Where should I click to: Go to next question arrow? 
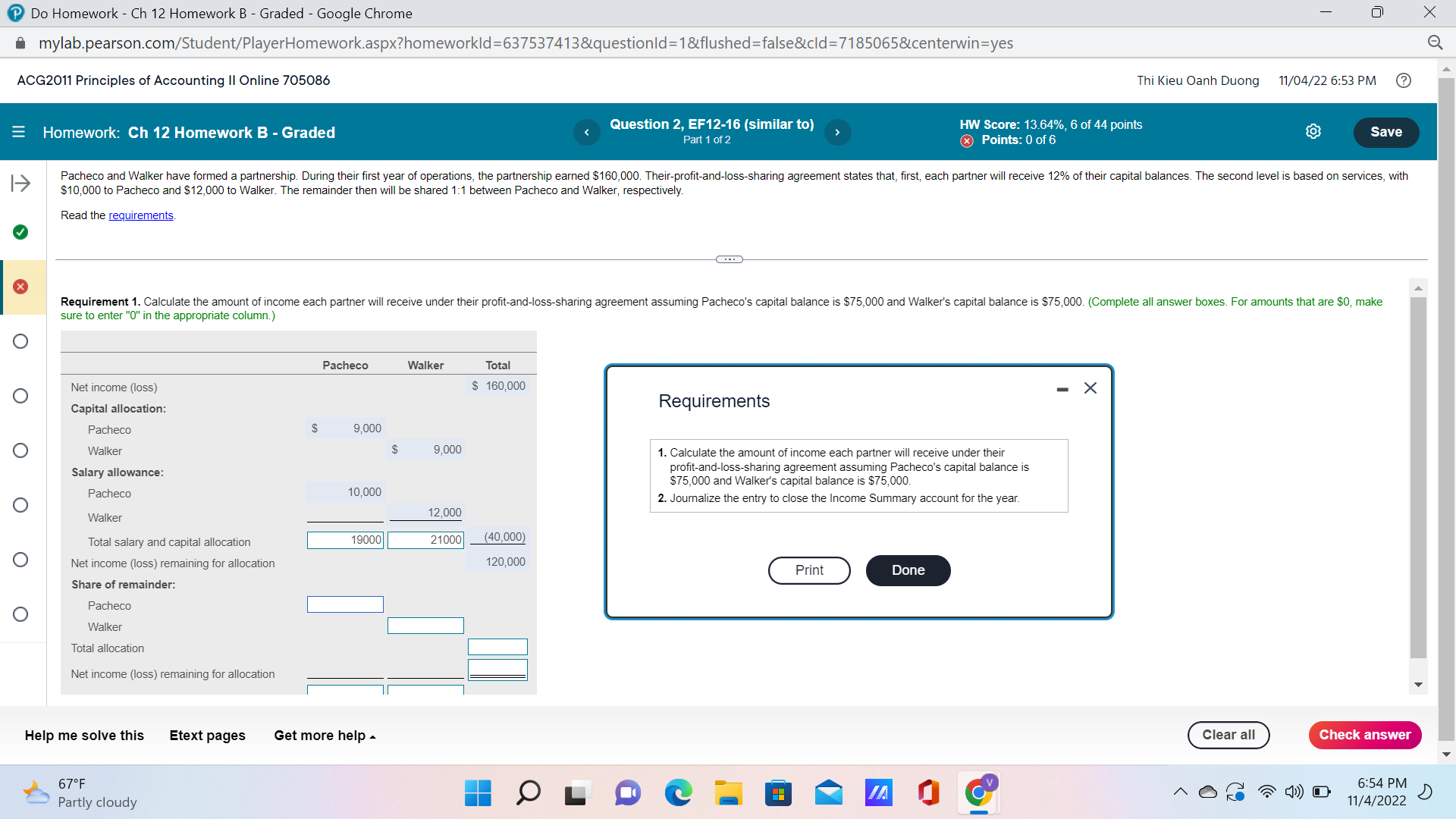pos(837,132)
